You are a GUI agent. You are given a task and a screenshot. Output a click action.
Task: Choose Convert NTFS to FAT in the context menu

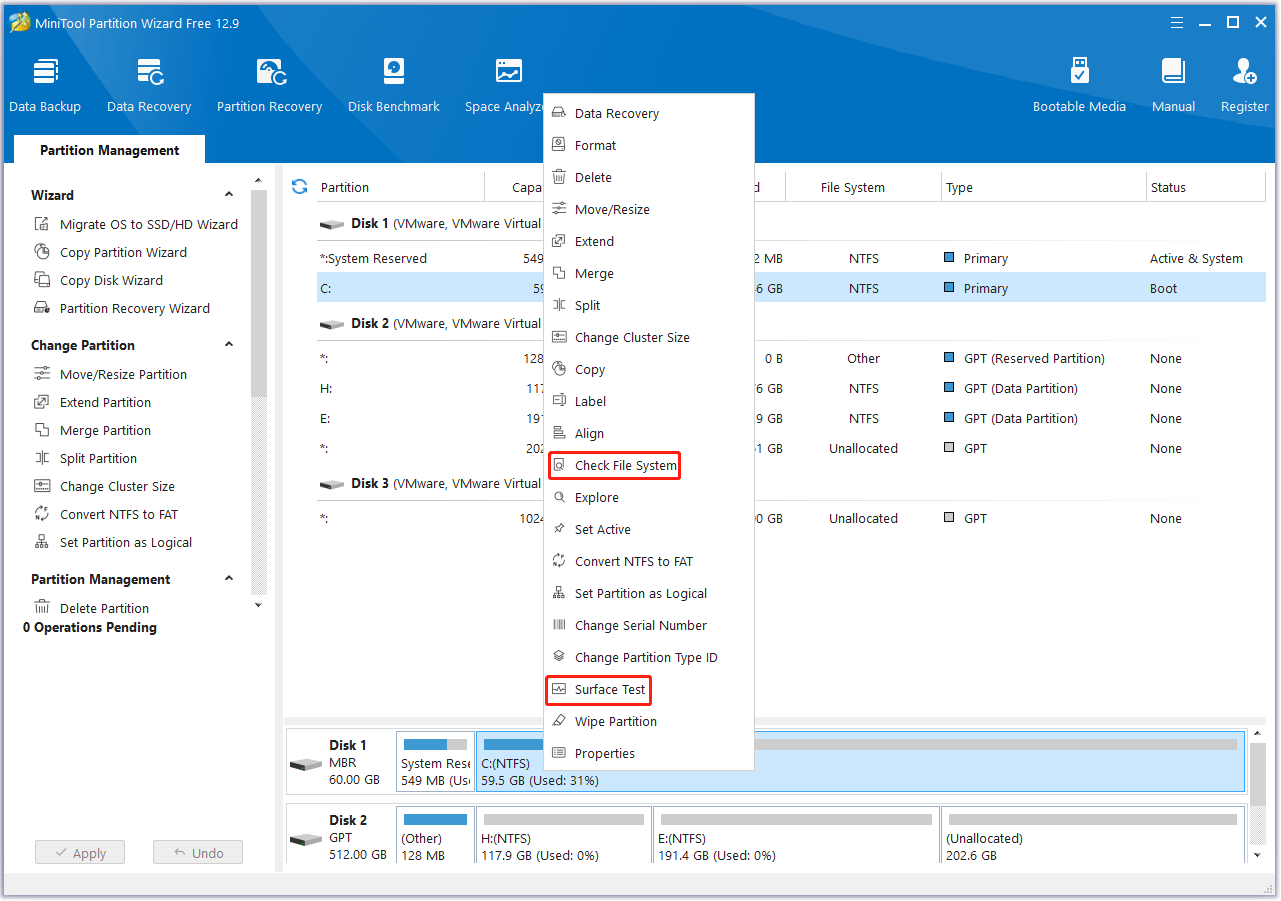tap(648, 562)
